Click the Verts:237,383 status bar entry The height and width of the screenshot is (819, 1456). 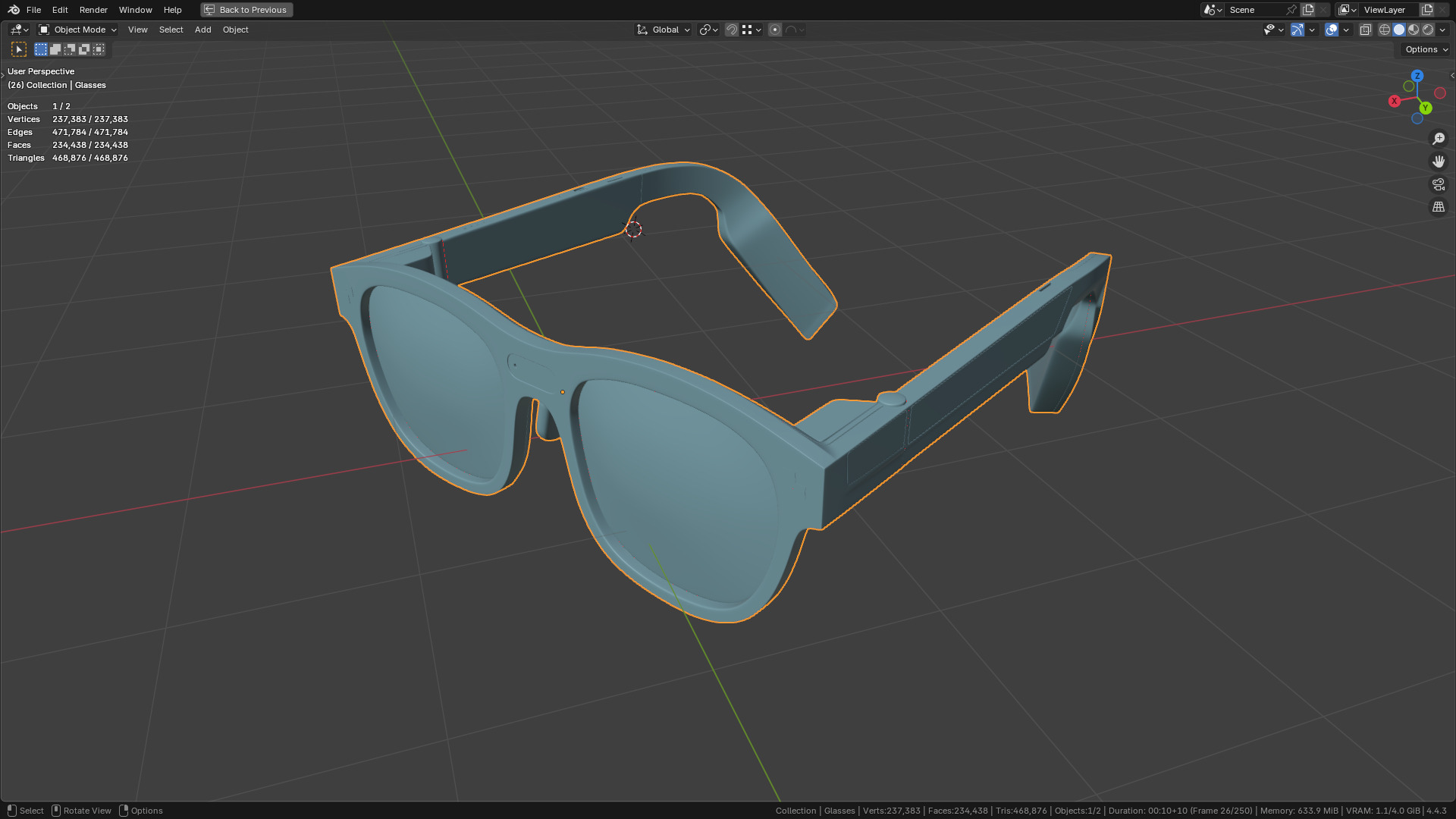[891, 811]
